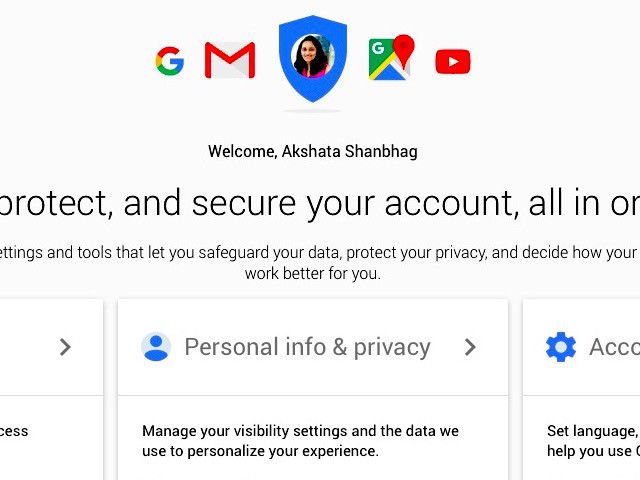Click the leftmost card's cut-off description text
640x480 pixels.
[15, 431]
